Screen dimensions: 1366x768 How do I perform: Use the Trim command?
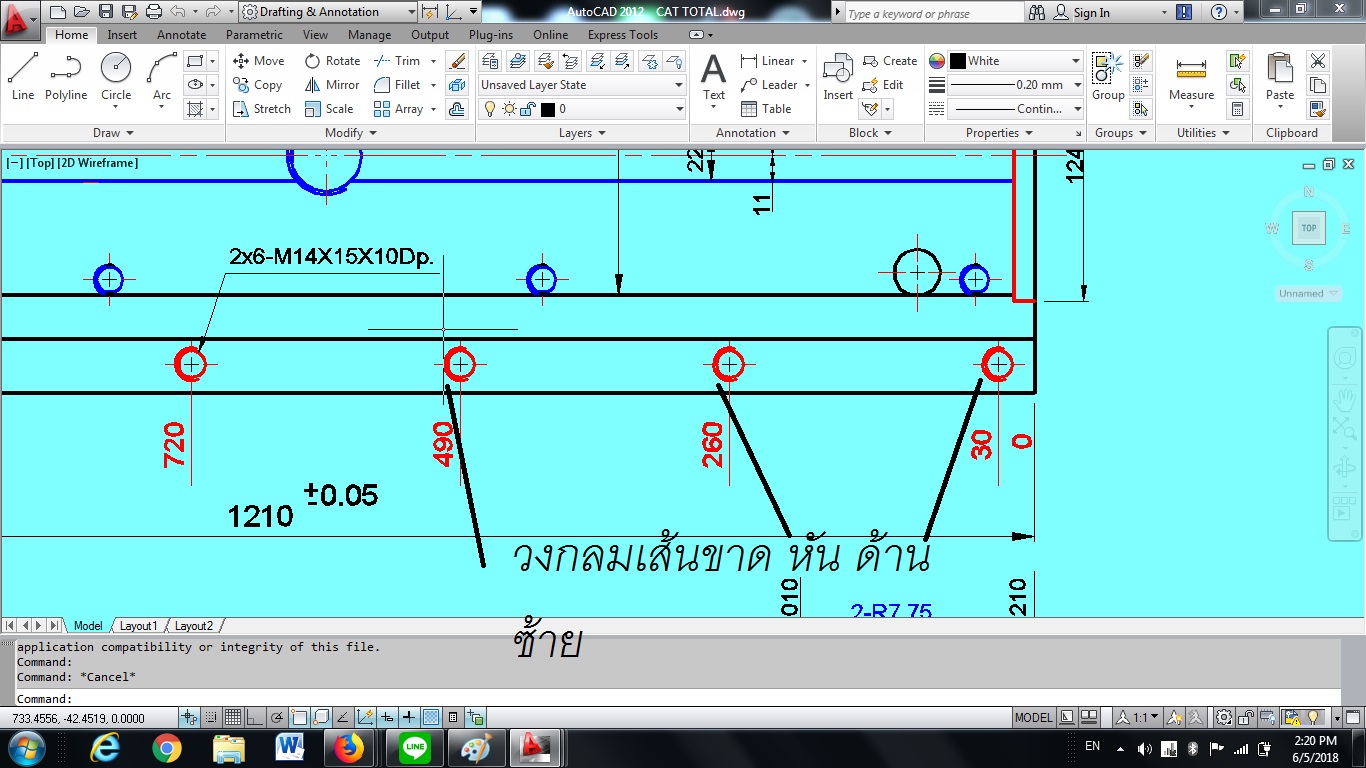click(397, 61)
